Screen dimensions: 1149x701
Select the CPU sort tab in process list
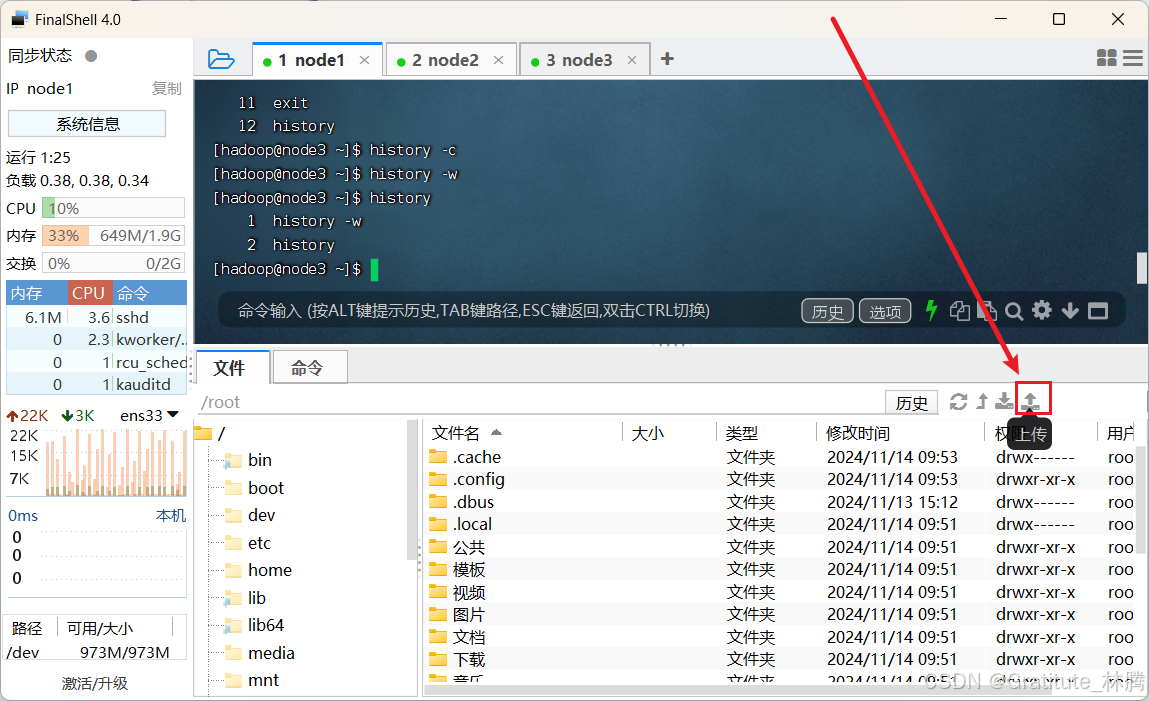(89, 293)
